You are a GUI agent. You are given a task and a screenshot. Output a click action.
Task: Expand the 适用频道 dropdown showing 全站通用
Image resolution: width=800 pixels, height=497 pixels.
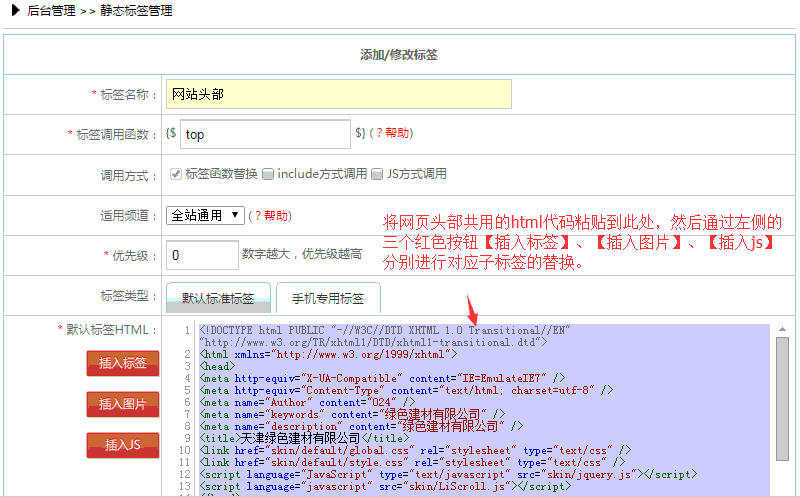(205, 215)
